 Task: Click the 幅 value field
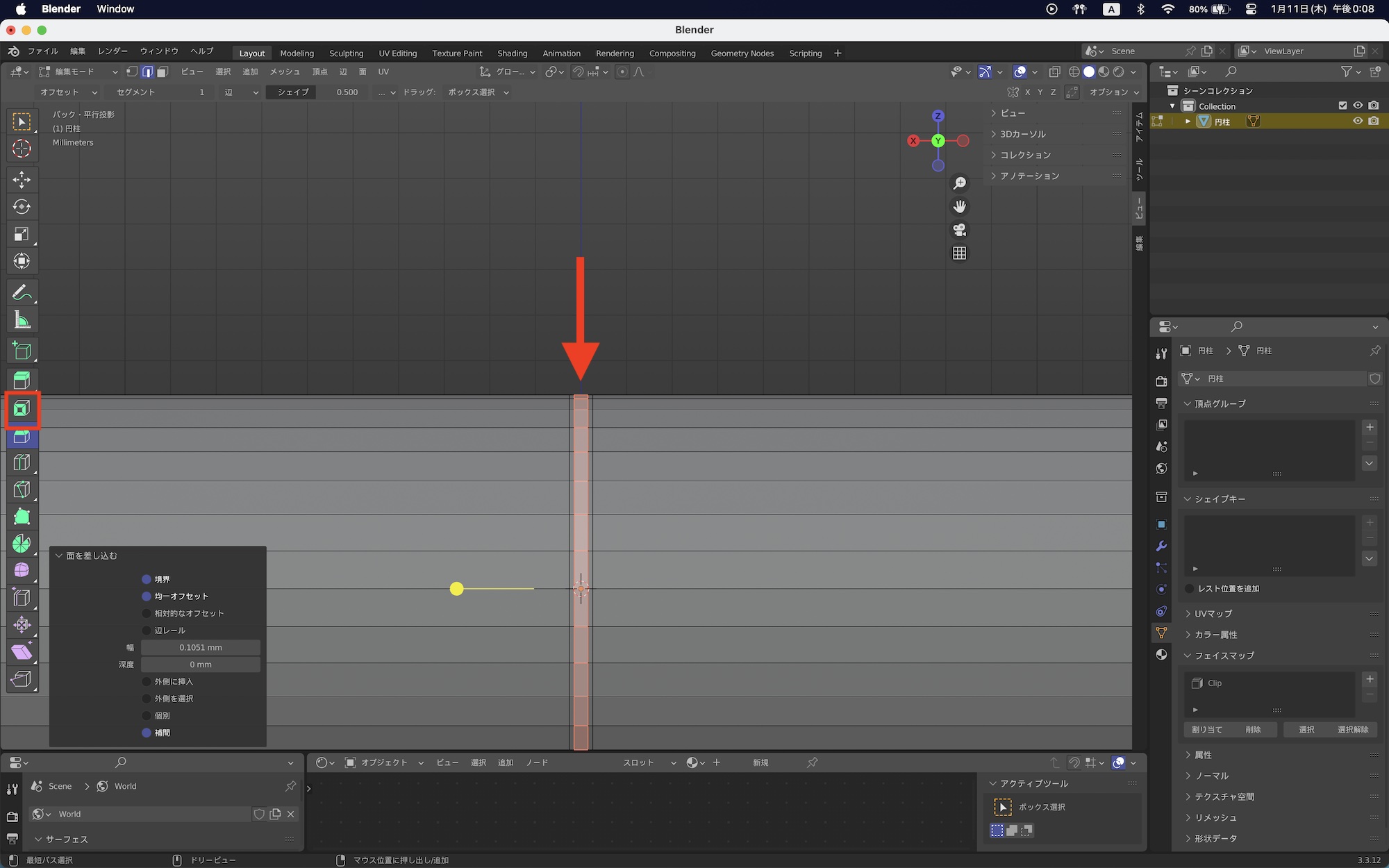tap(201, 647)
